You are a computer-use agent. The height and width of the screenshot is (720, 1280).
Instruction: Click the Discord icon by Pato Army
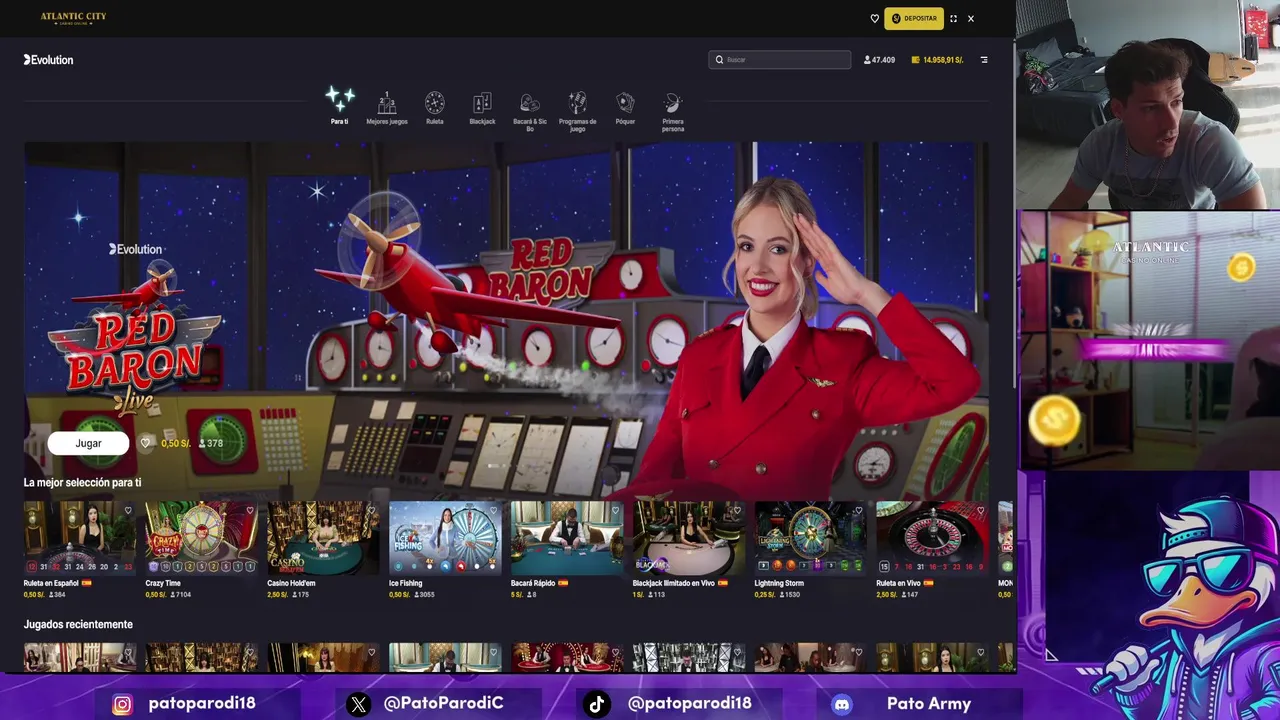pos(842,704)
